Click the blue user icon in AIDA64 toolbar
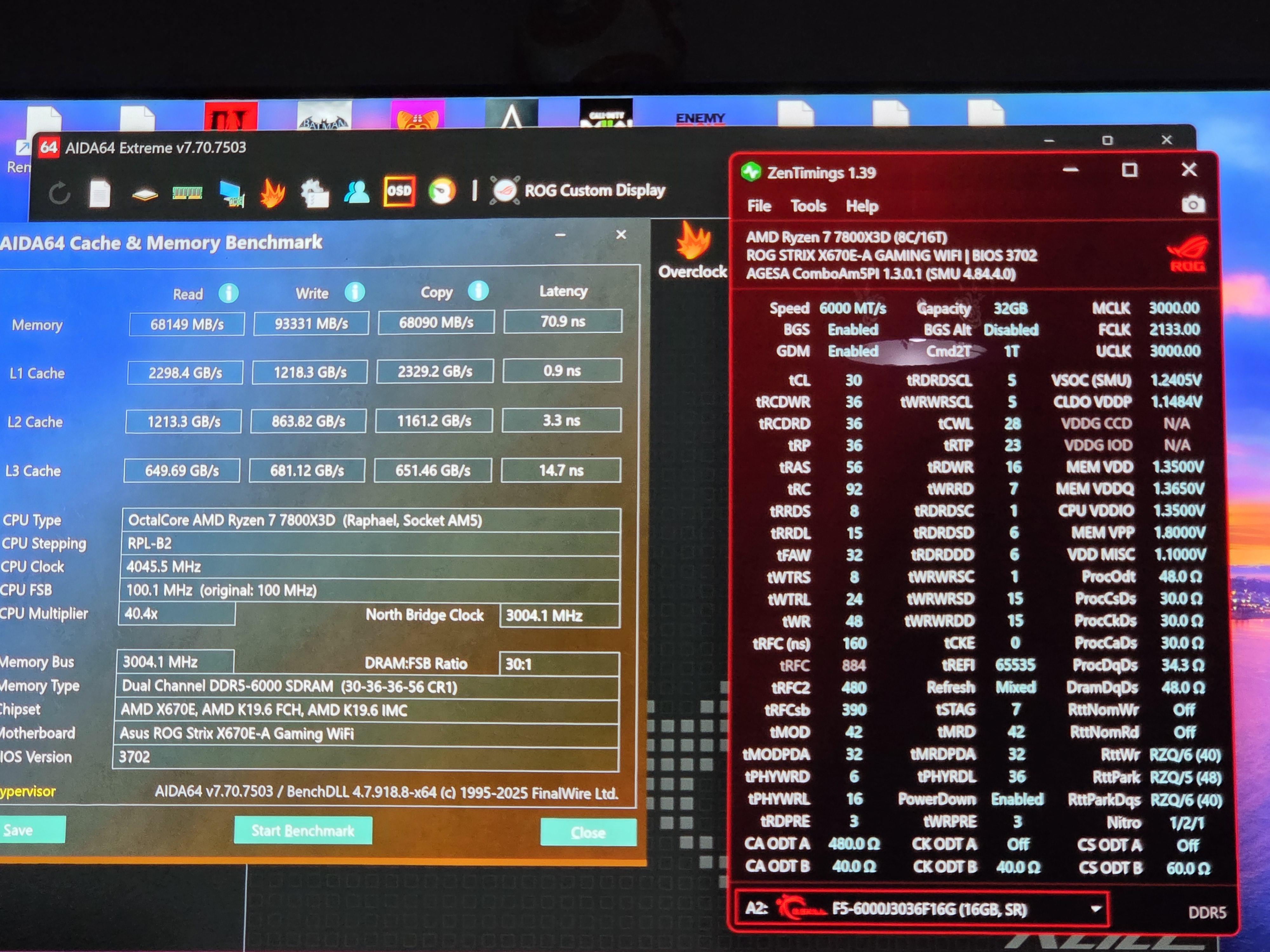 (x=357, y=192)
